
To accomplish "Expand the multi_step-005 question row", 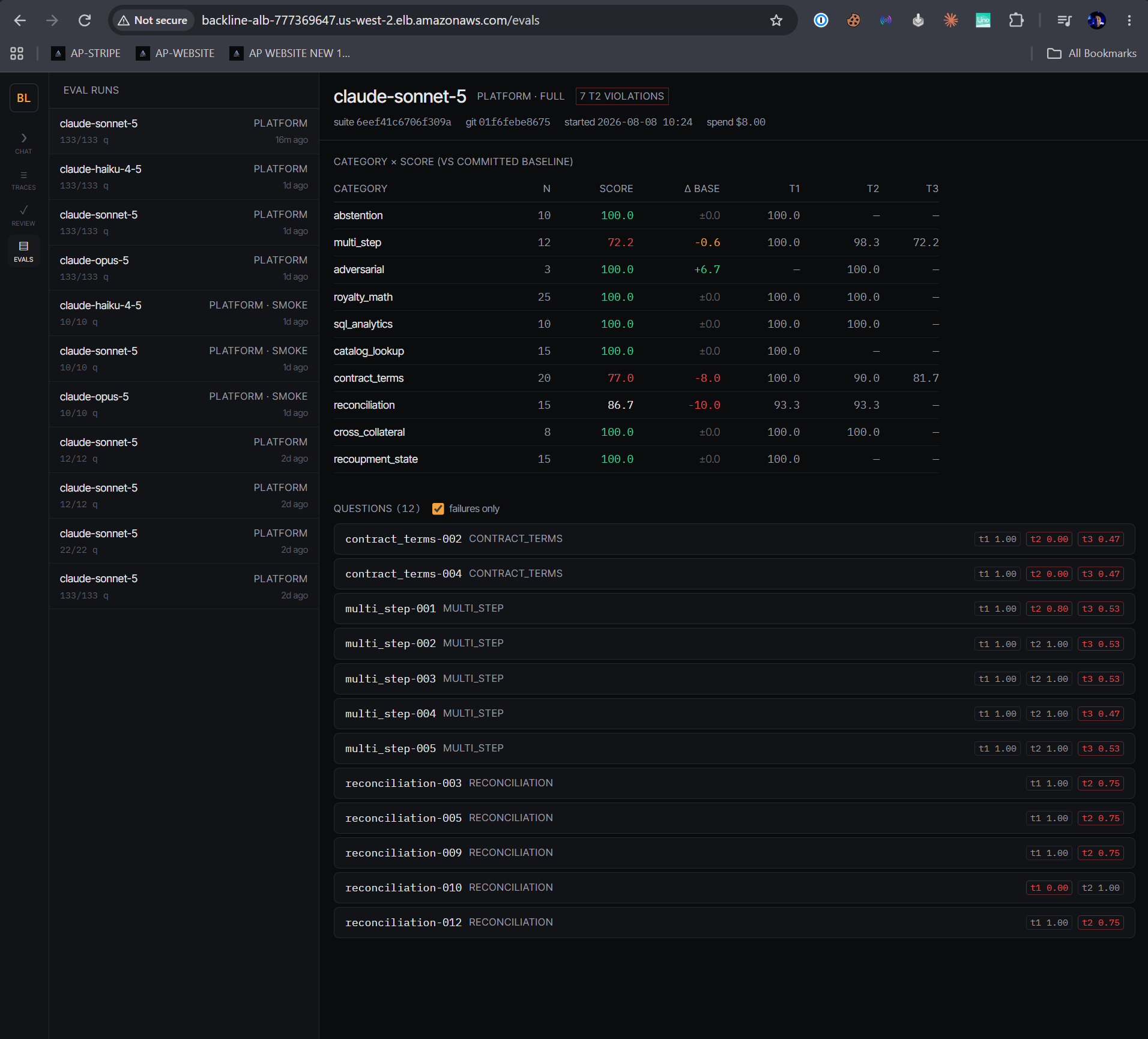I will [734, 748].
